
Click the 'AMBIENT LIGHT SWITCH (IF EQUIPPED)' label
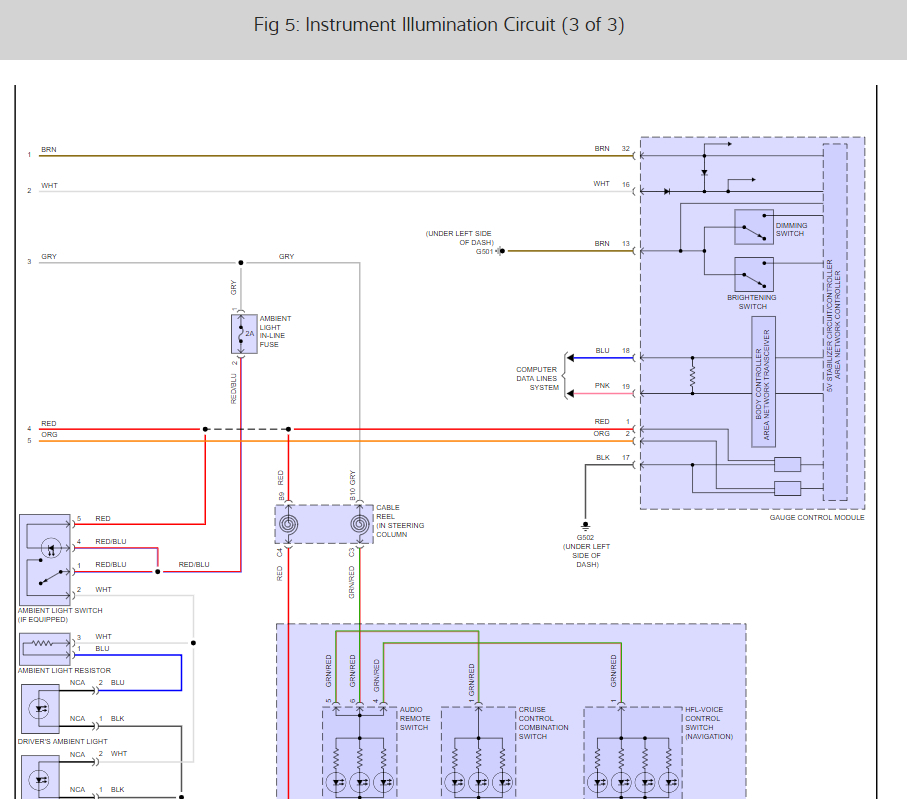(x=60, y=615)
